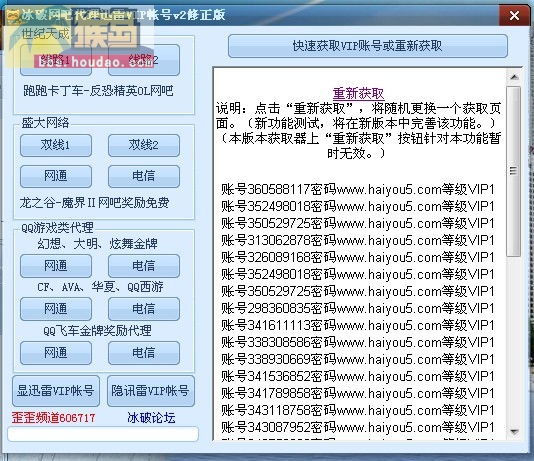Click the empty status field at bottom
The image size is (534, 461).
[x=103, y=434]
